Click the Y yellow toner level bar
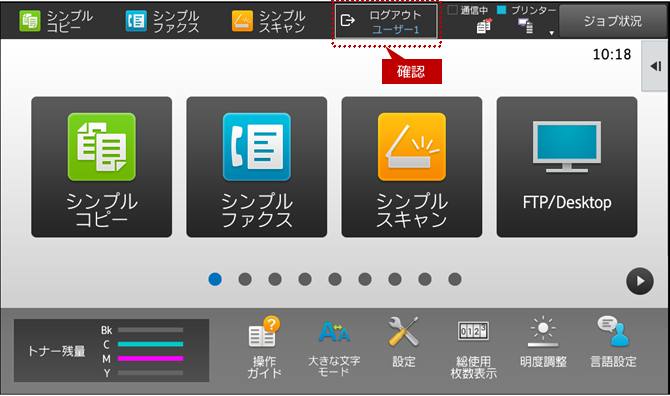 [x=150, y=373]
